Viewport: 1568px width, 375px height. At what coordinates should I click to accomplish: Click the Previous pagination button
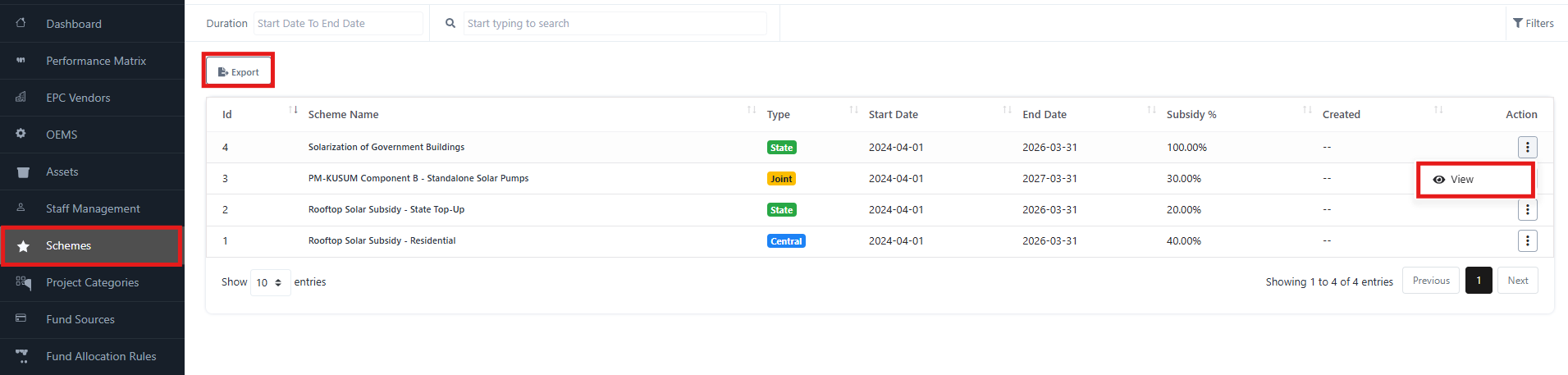pos(1430,281)
